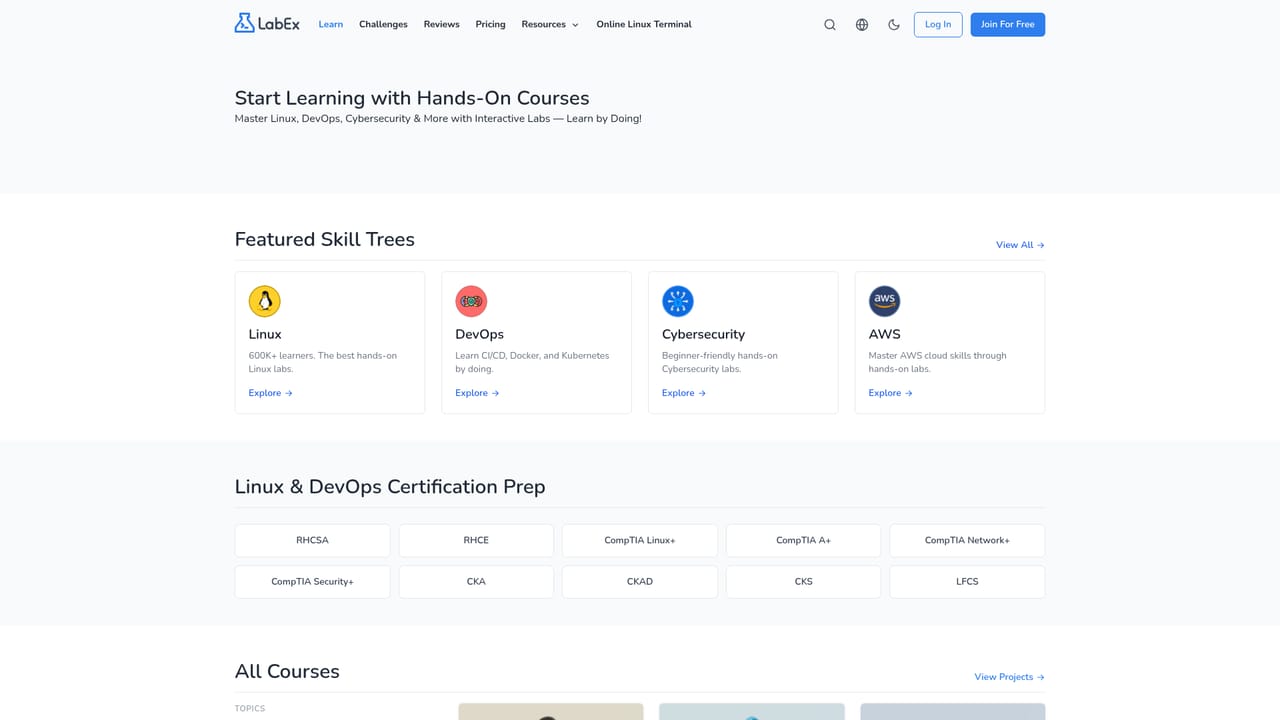Screen dimensions: 1280x720
Task: Click the Linux penguin icon
Action: (265, 301)
